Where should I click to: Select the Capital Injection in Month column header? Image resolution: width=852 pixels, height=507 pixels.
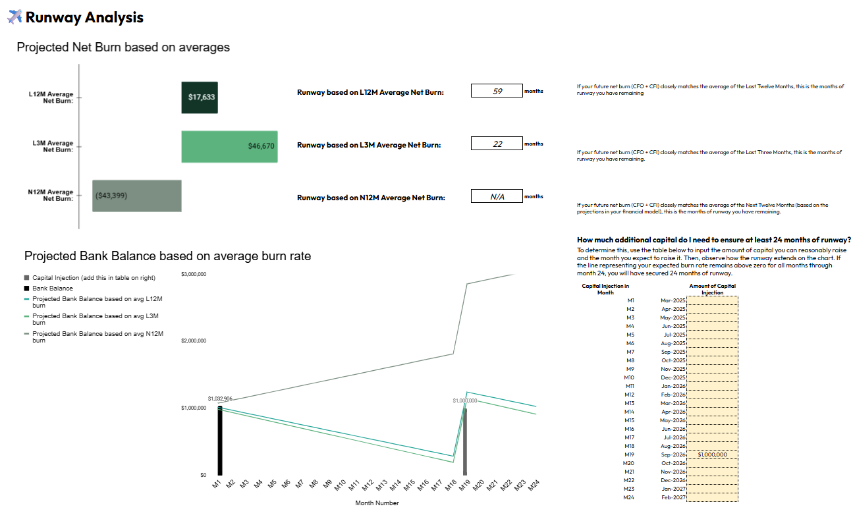[605, 289]
